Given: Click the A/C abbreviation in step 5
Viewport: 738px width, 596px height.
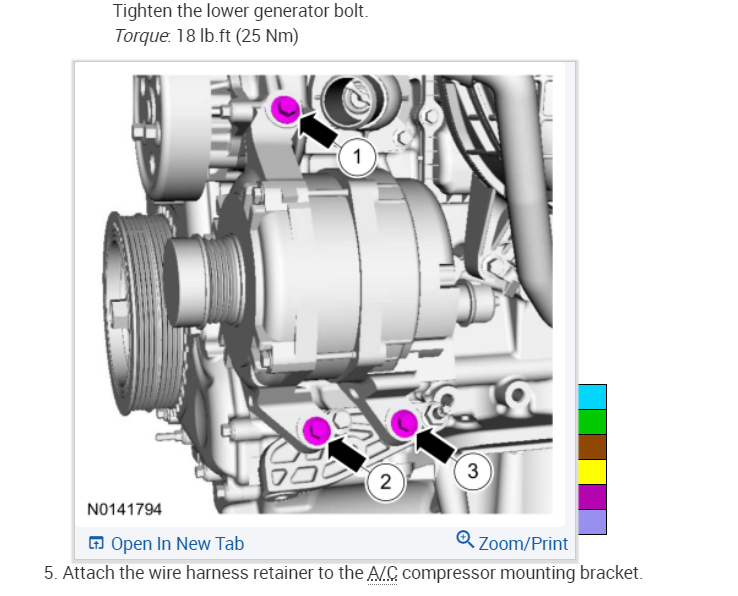Looking at the screenshot, I should 382,573.
